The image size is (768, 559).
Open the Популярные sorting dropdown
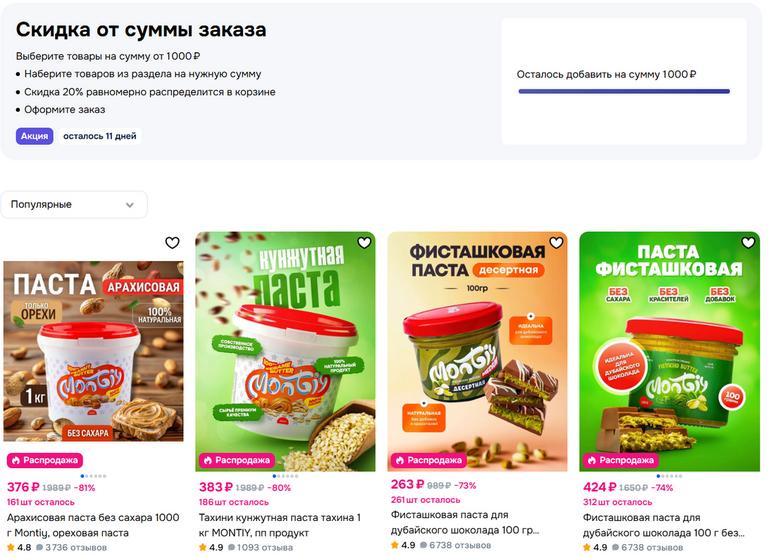pyautogui.click(x=73, y=204)
